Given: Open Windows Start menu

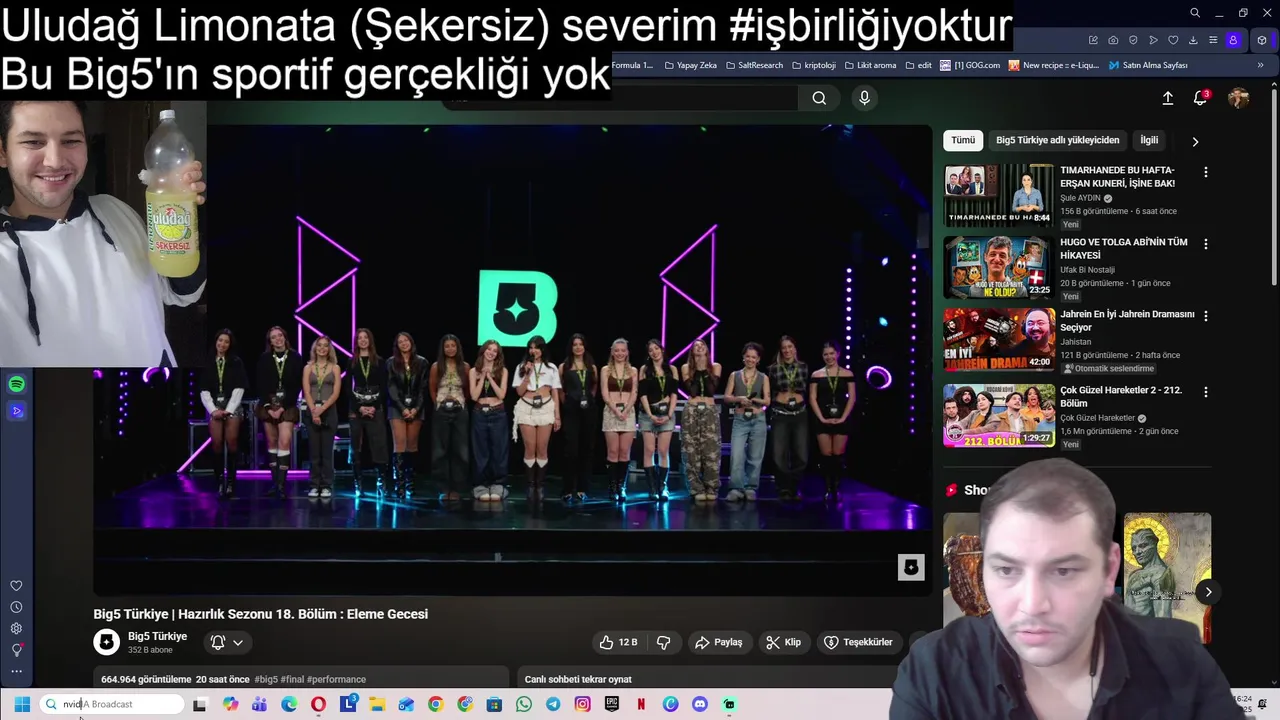Looking at the screenshot, I should pyautogui.click(x=22, y=704).
